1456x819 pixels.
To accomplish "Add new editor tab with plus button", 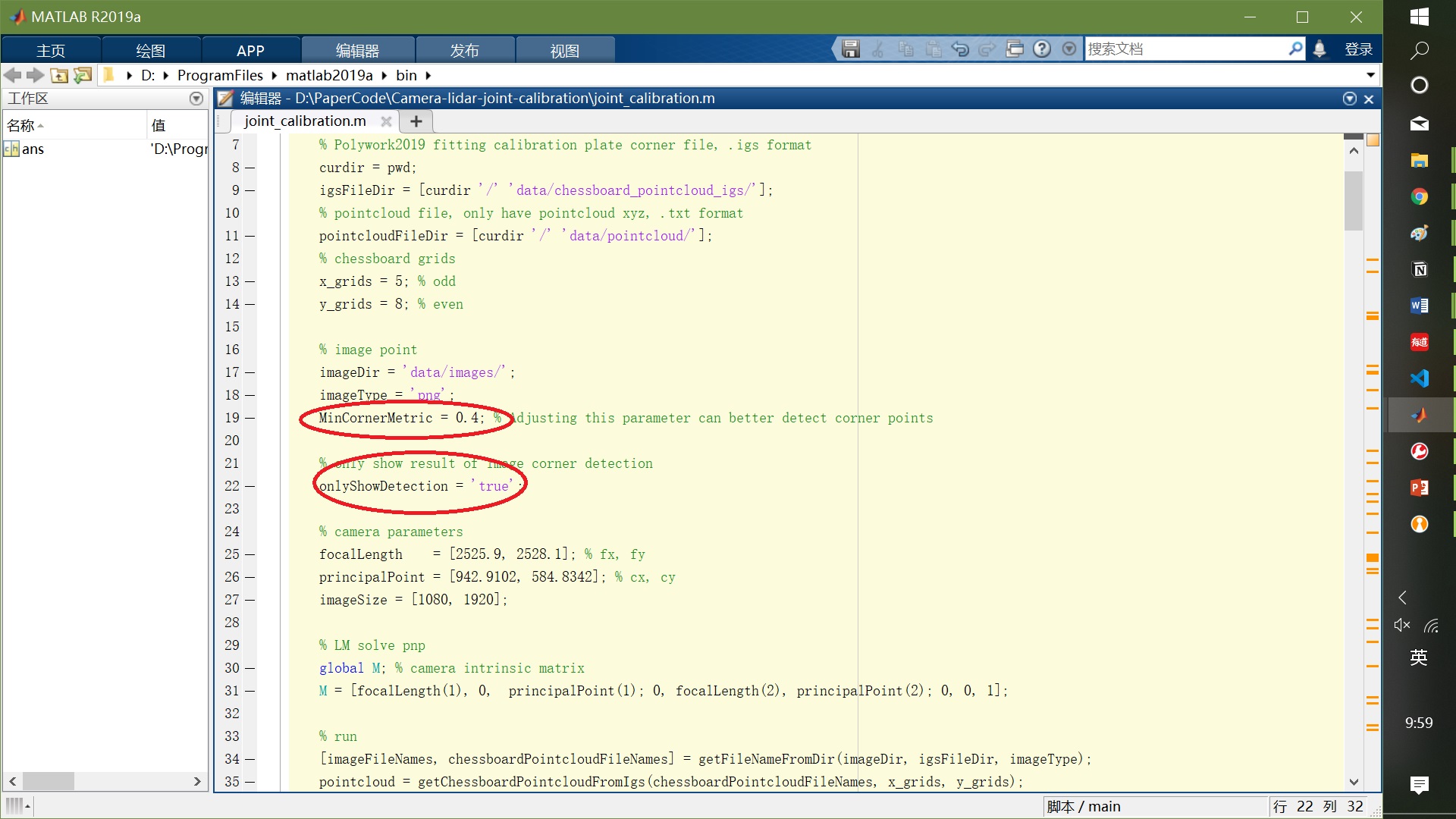I will click(x=416, y=121).
